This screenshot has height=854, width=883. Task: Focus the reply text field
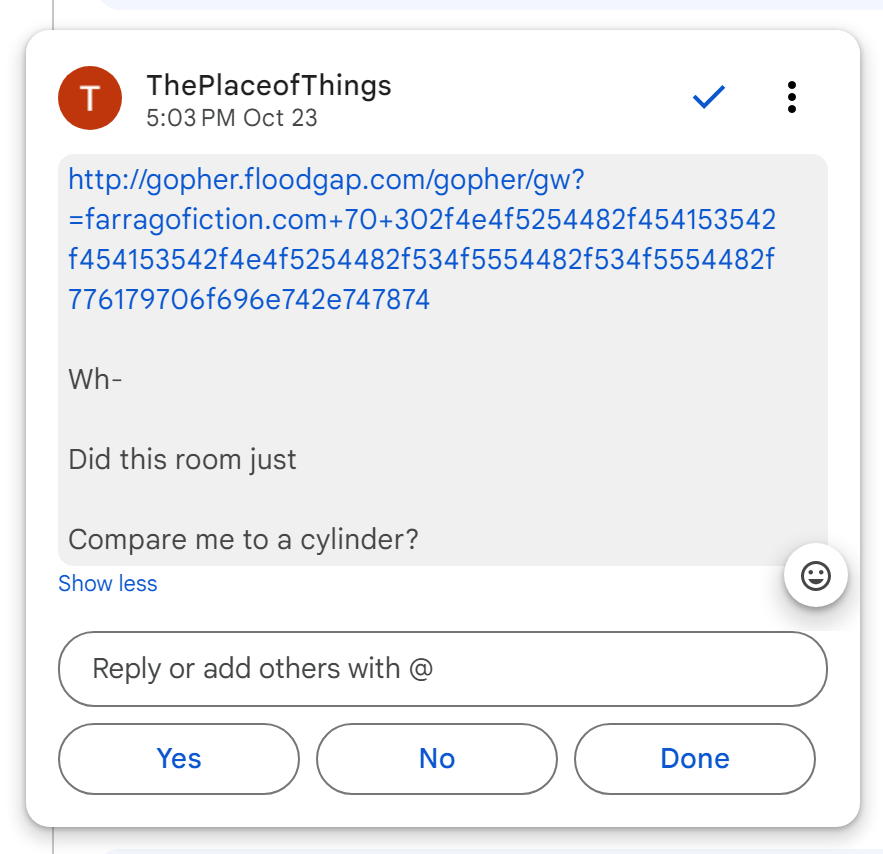click(x=443, y=669)
